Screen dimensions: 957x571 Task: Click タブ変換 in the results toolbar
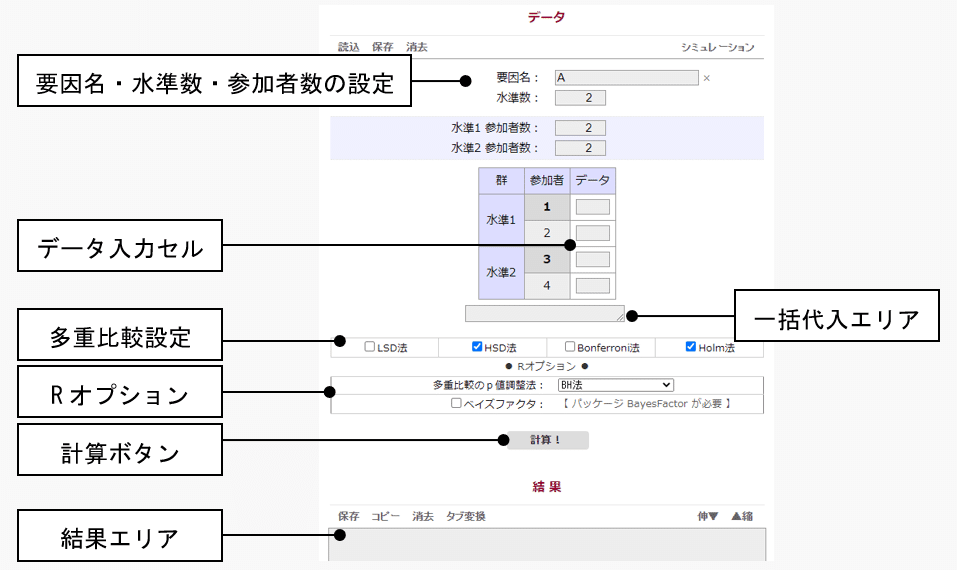(466, 516)
